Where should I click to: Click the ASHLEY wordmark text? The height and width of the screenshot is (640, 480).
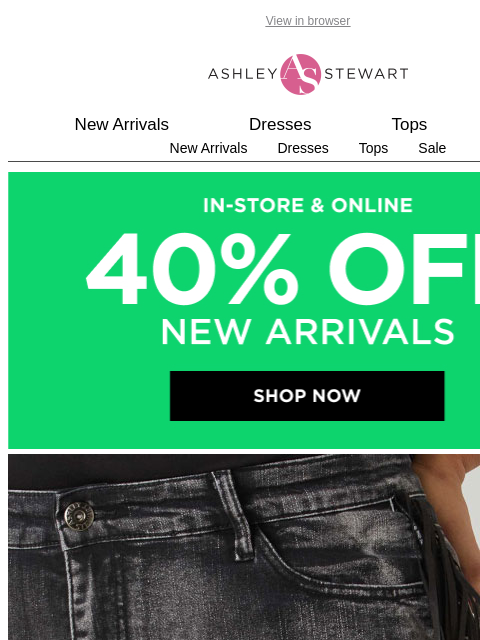point(243,74)
